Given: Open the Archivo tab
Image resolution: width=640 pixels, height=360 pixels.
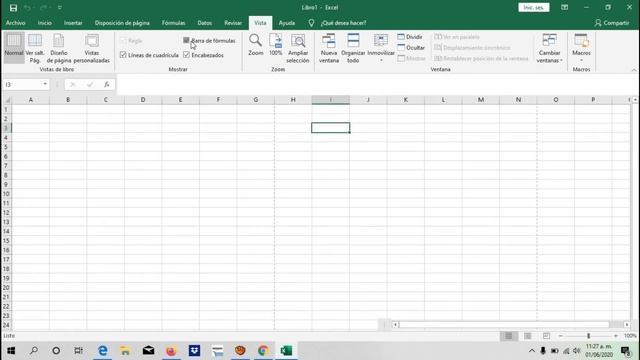Looking at the screenshot, I should tap(16, 23).
